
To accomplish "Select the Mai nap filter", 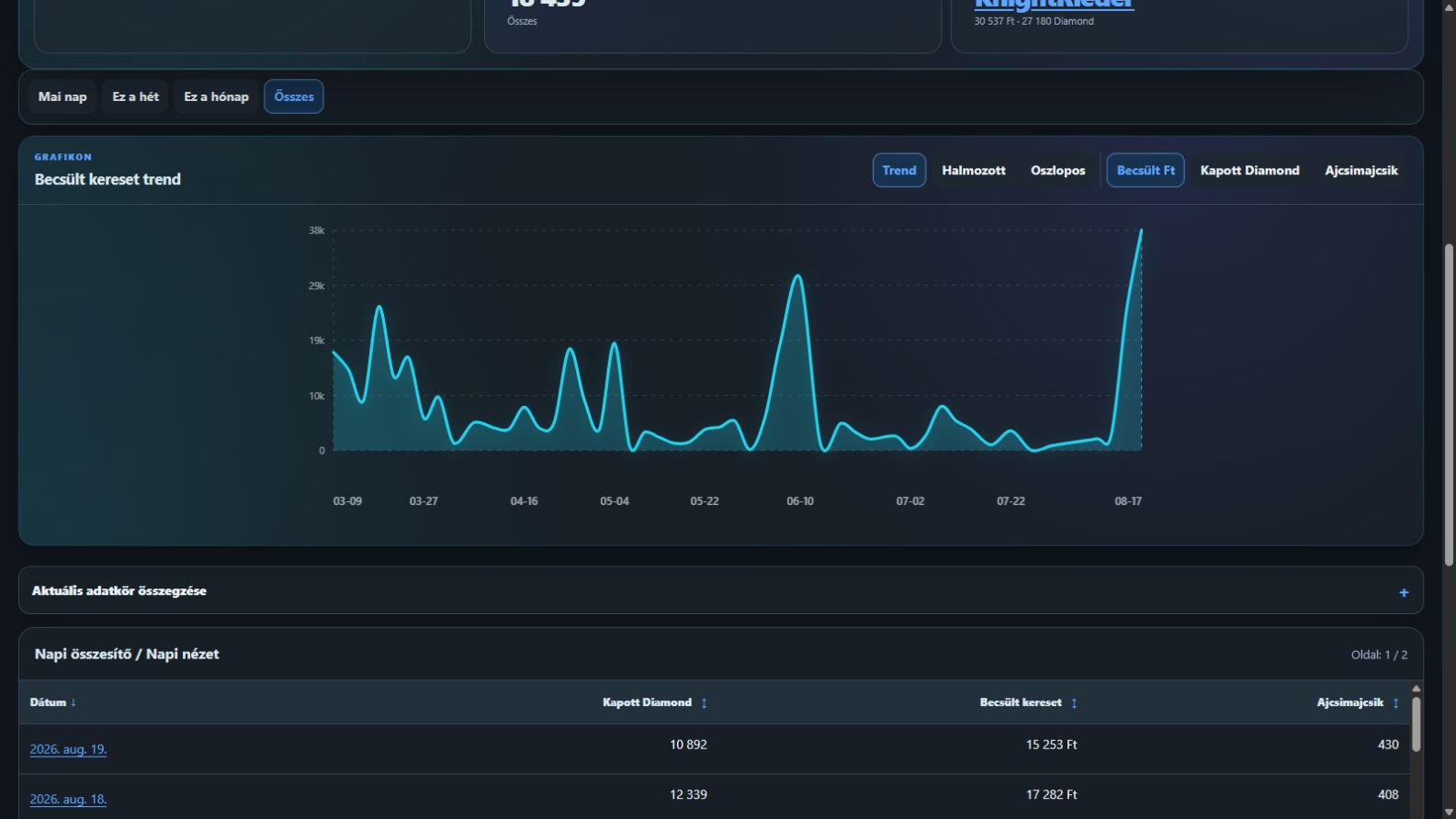I will tap(62, 96).
